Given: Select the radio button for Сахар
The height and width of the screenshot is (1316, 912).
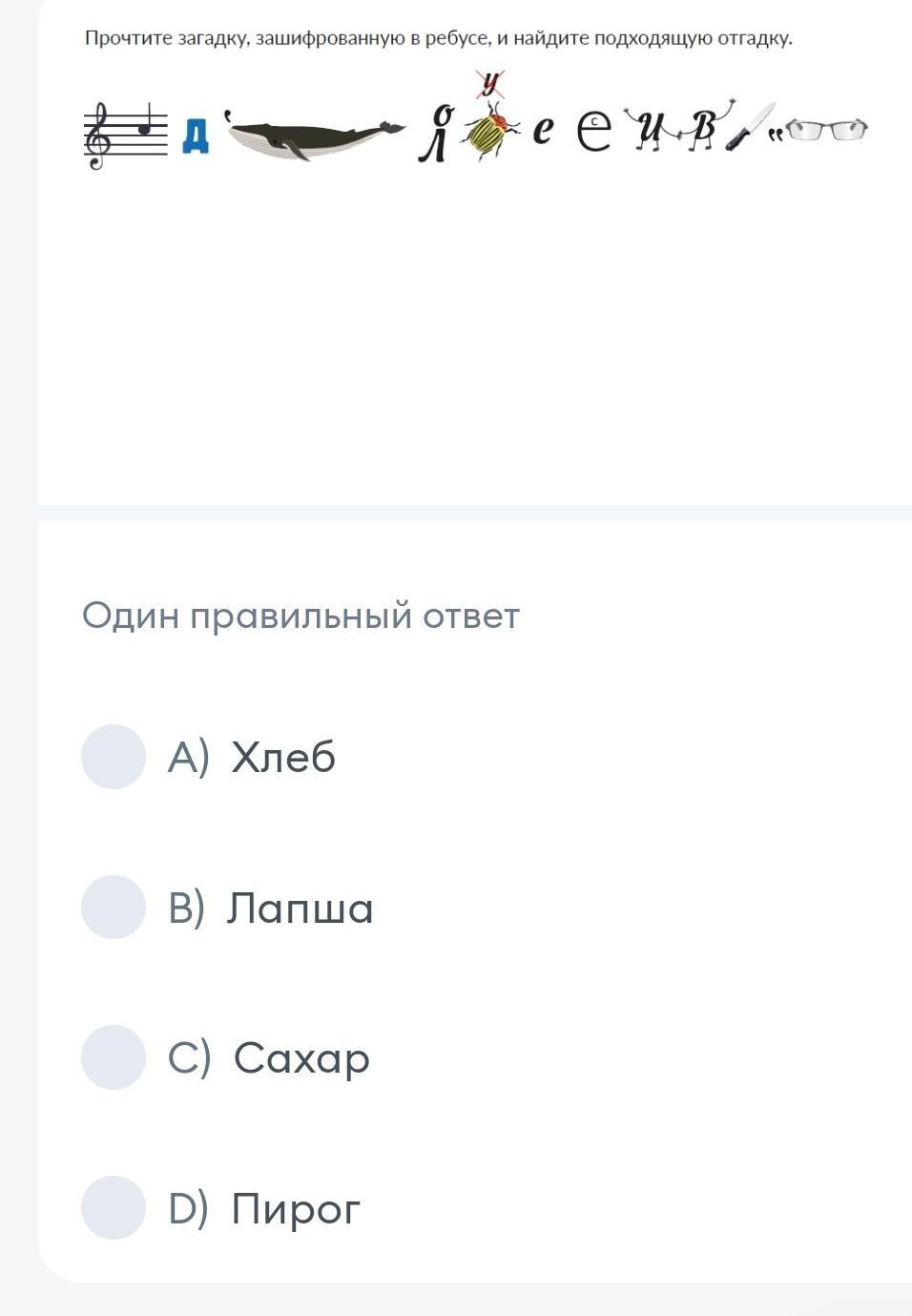Looking at the screenshot, I should (x=114, y=1057).
